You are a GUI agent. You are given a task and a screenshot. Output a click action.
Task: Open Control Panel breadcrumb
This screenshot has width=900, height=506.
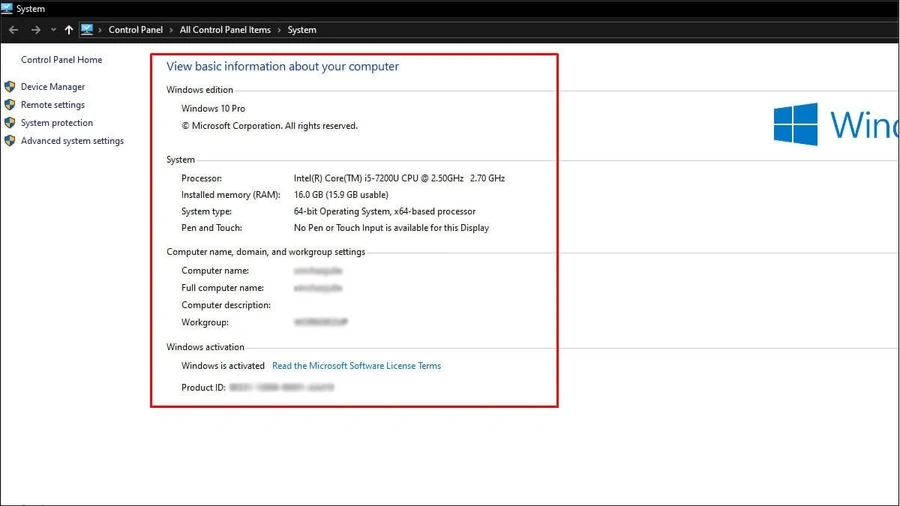(135, 30)
